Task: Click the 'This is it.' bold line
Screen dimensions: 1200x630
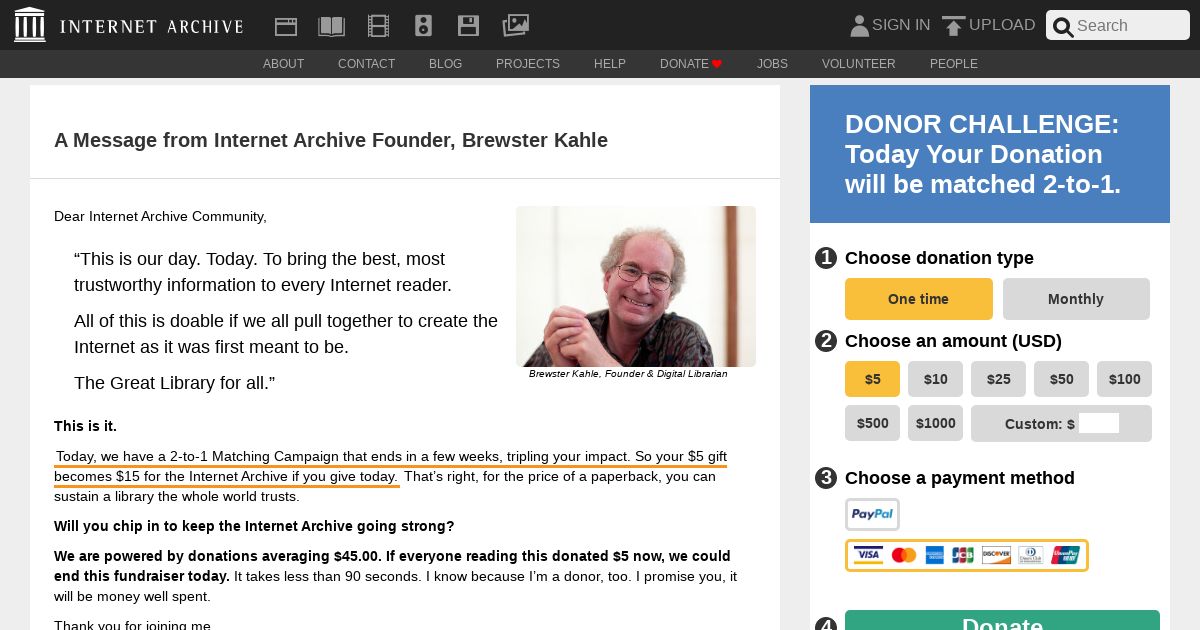Action: (x=85, y=426)
